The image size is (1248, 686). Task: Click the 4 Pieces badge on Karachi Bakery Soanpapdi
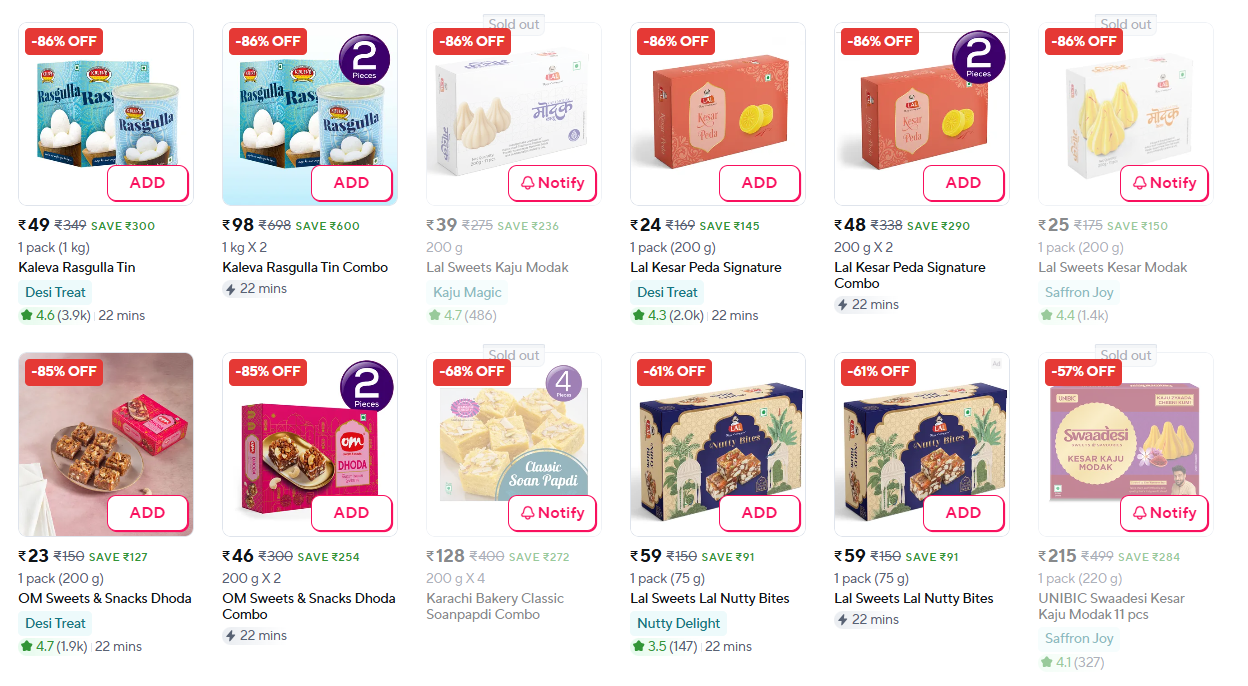(563, 384)
